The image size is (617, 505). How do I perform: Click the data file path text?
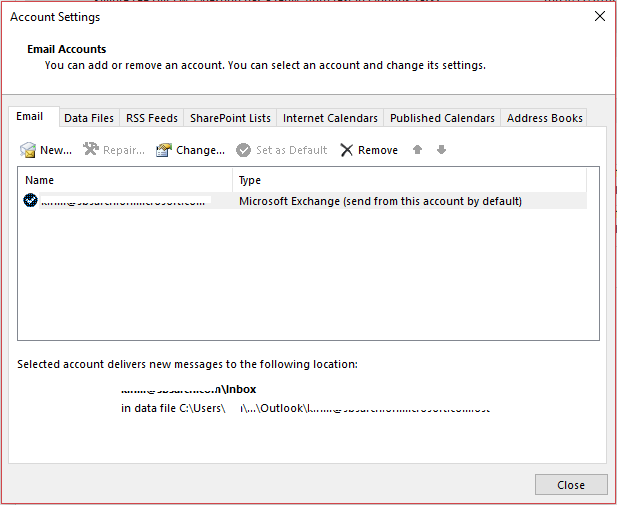[x=305, y=408]
